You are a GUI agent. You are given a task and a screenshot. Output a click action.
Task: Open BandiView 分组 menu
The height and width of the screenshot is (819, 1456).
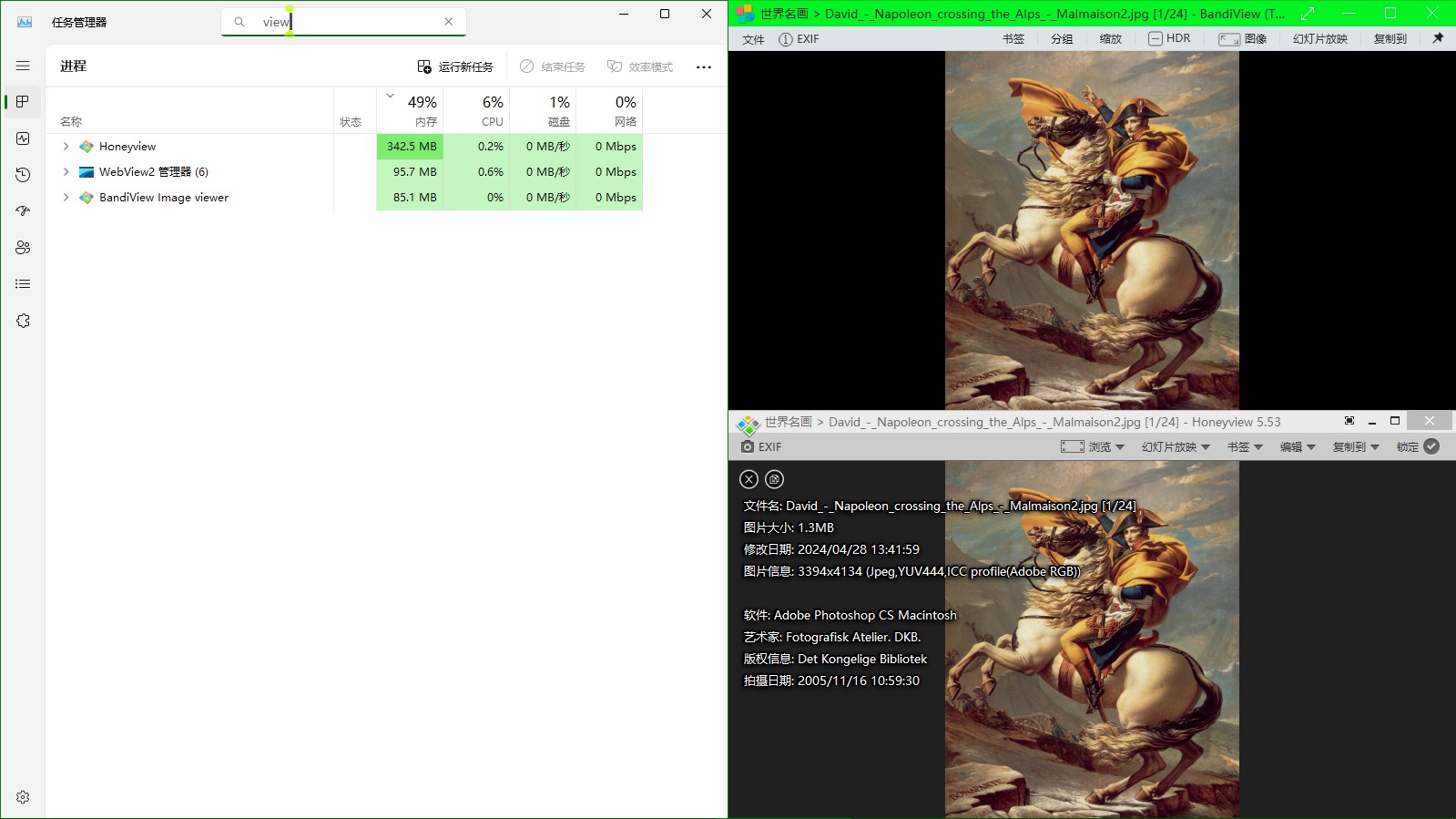point(1062,39)
